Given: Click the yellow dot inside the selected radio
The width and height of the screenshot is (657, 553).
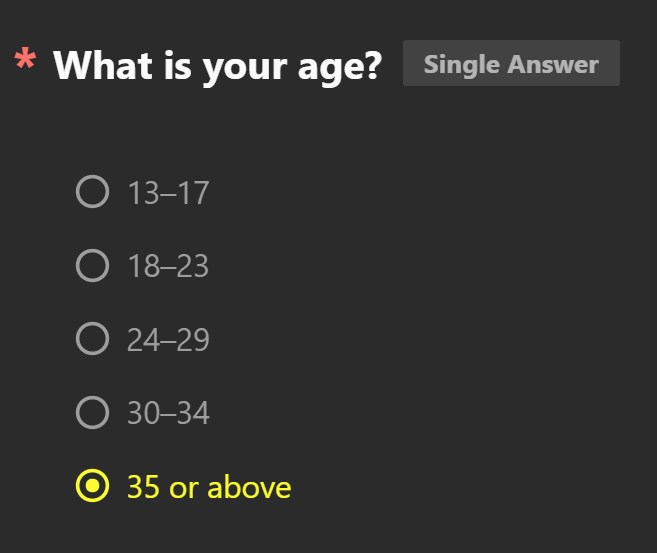Looking at the screenshot, I should (92, 486).
